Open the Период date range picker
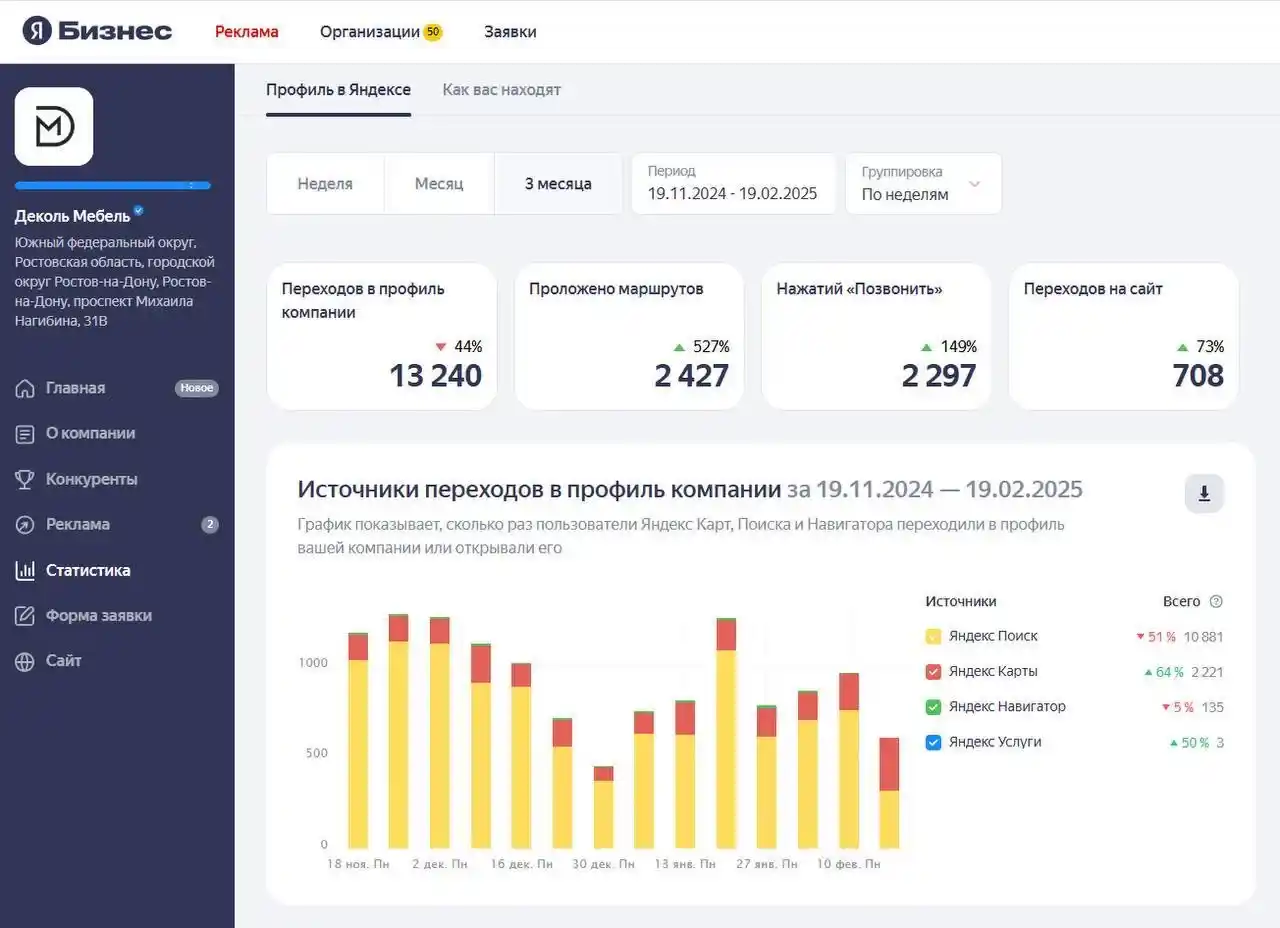 pyautogui.click(x=733, y=184)
